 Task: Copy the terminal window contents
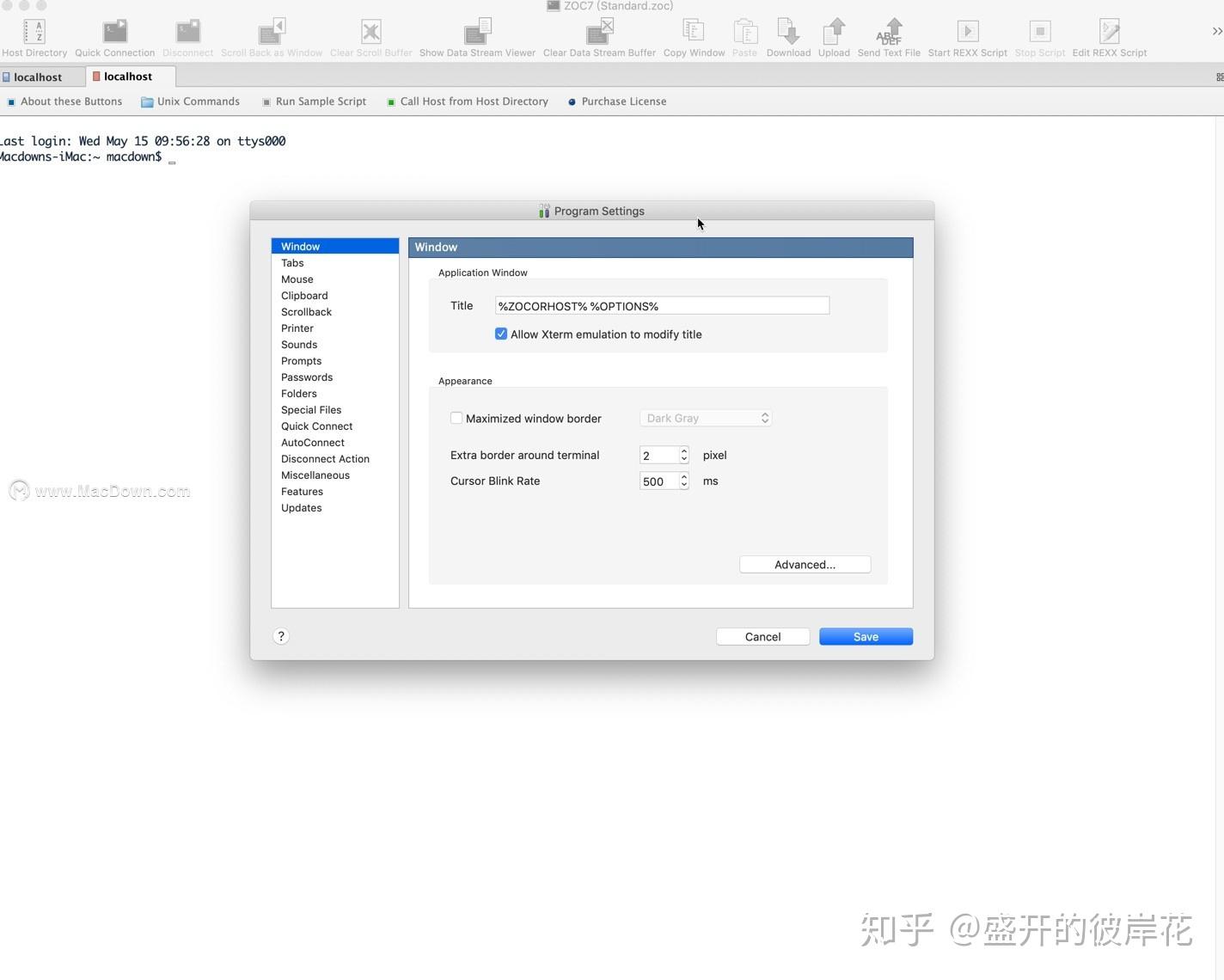point(693,30)
